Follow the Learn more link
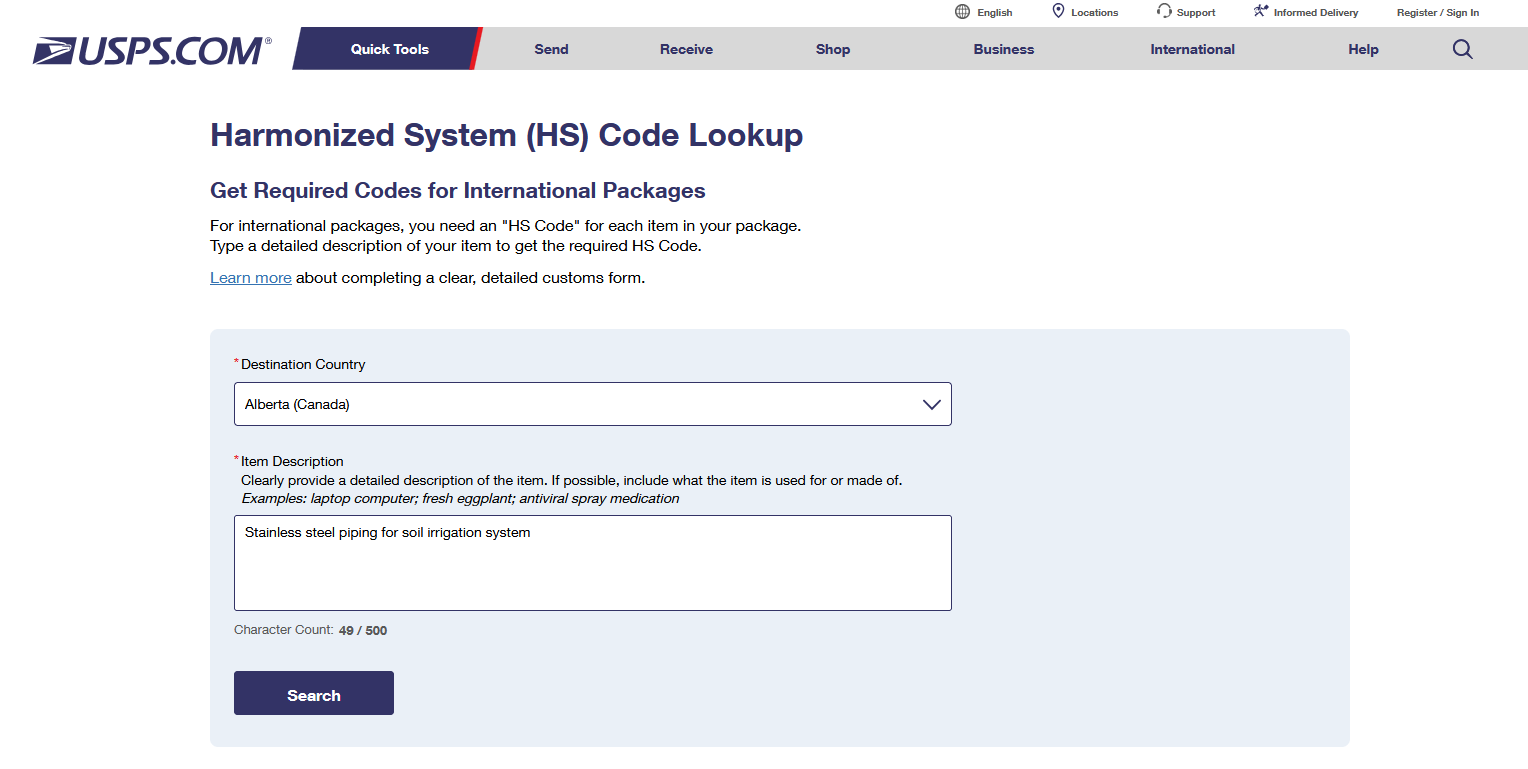The width and height of the screenshot is (1528, 769). pyautogui.click(x=251, y=278)
